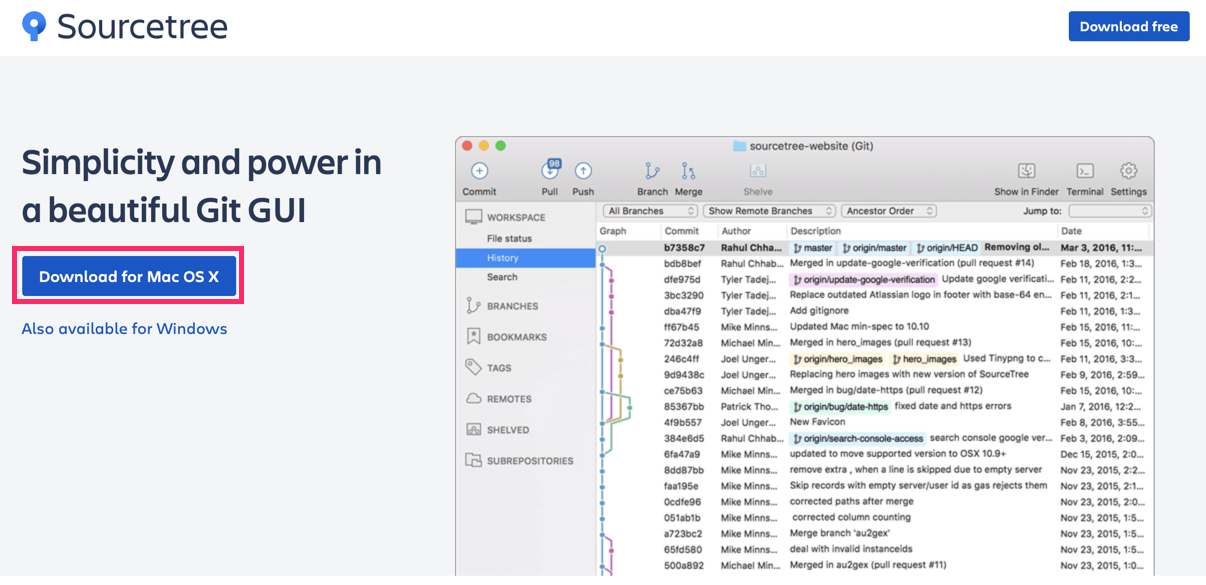Click the origin/HEAD label
Viewport: 1206px width, 585px height.
tap(946, 247)
